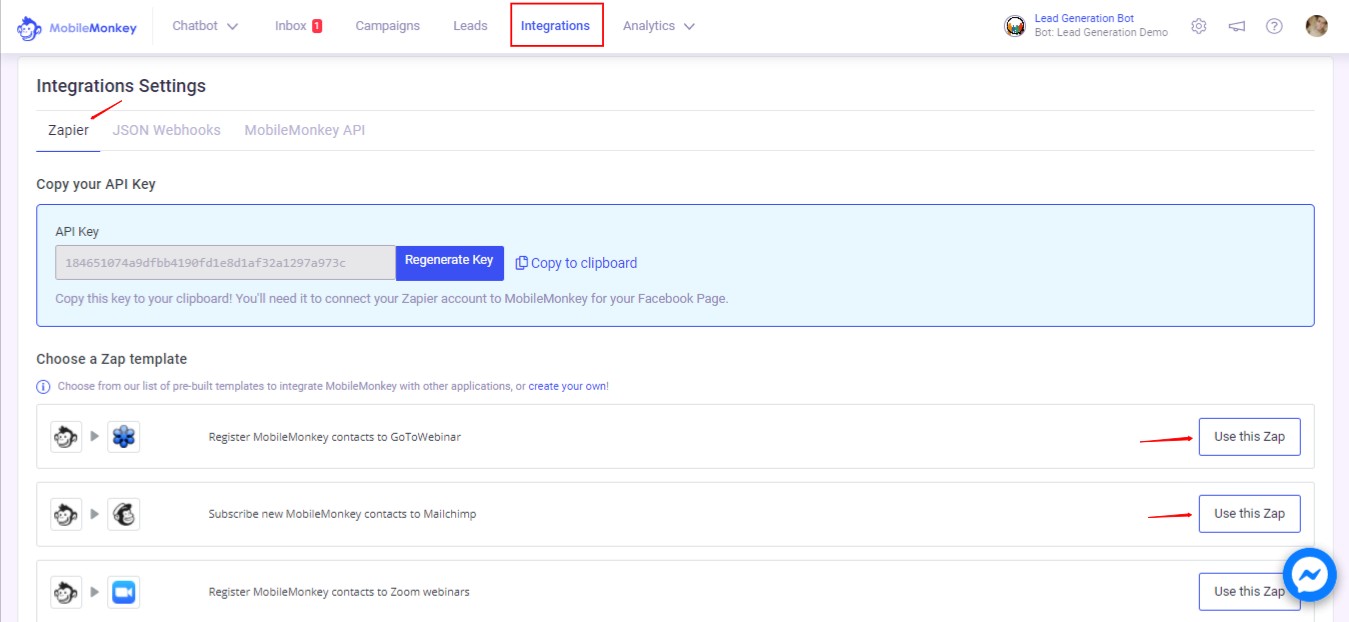
Task: Switch to the MobileMonkey API tab
Action: click(x=305, y=130)
